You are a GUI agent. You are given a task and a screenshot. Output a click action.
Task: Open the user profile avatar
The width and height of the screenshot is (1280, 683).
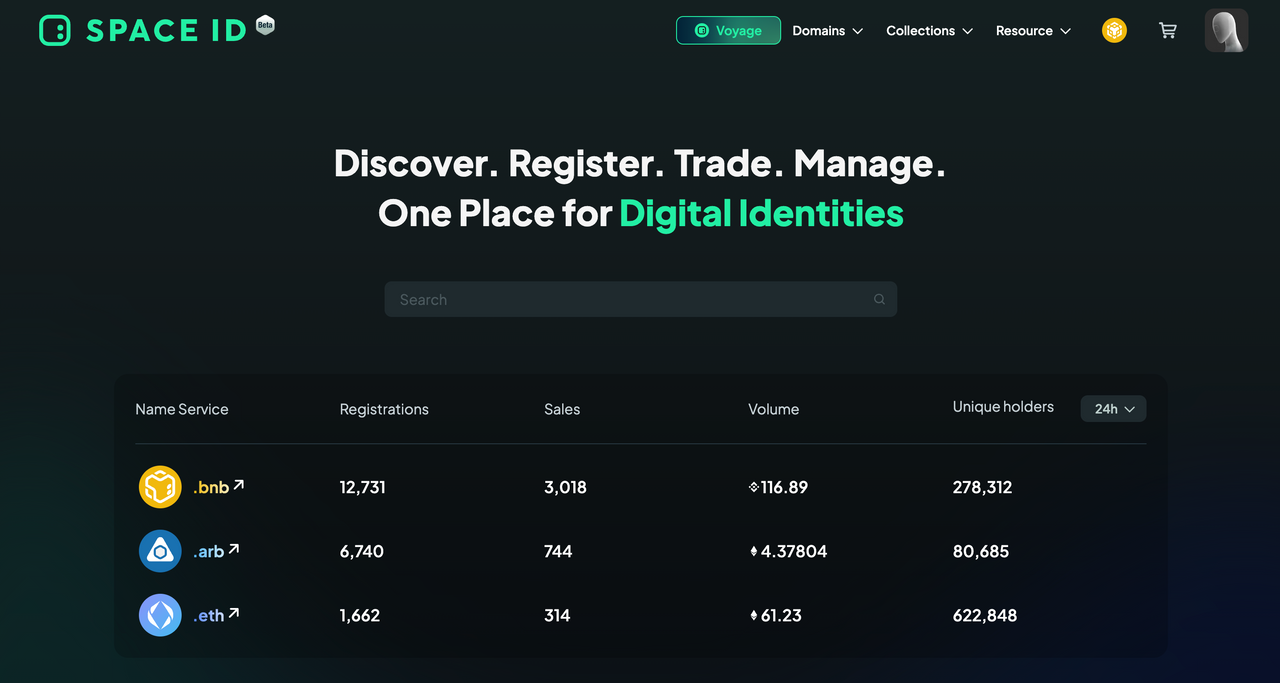pos(1226,30)
